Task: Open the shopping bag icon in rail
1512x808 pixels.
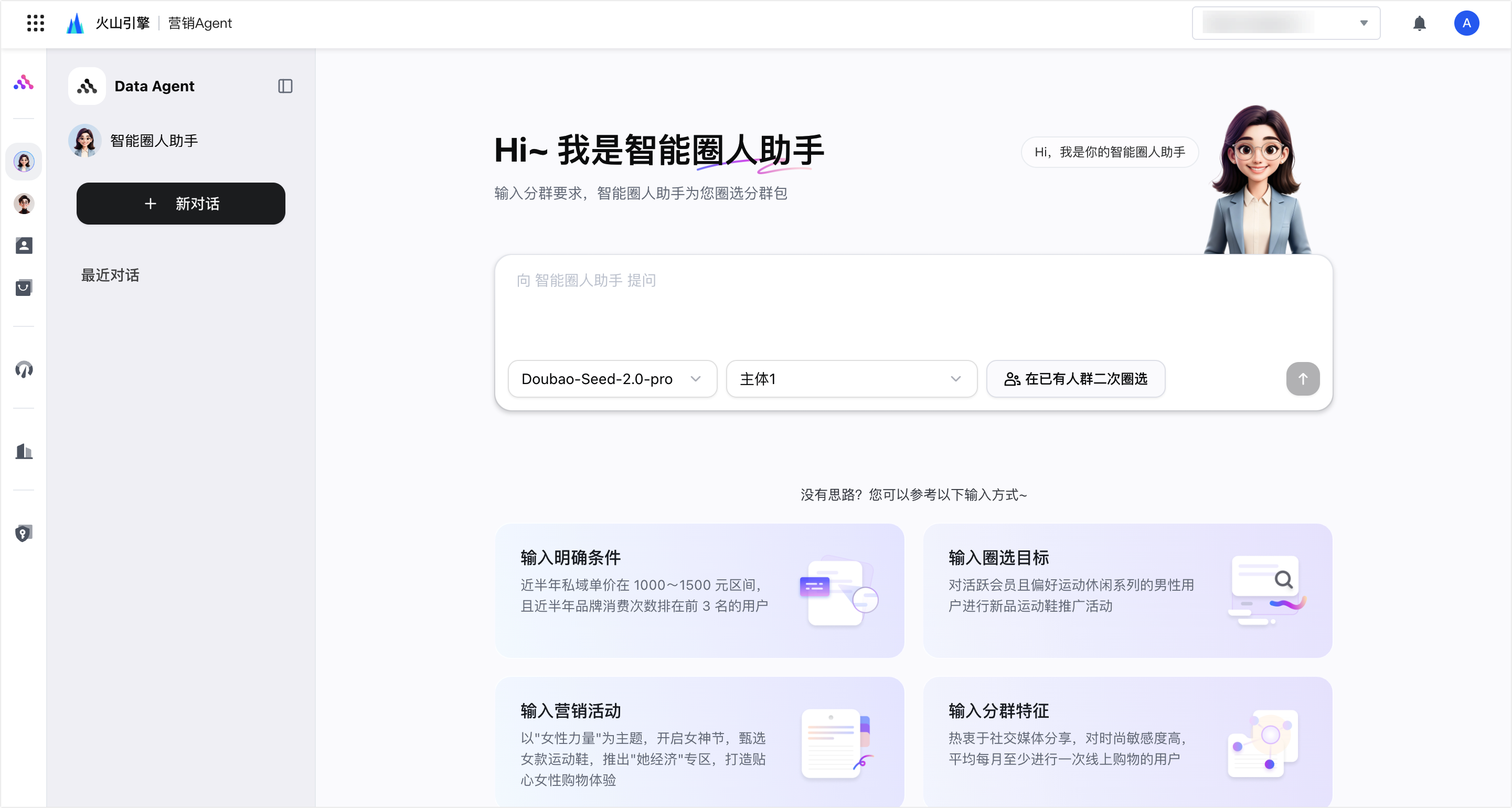Action: coord(24,287)
